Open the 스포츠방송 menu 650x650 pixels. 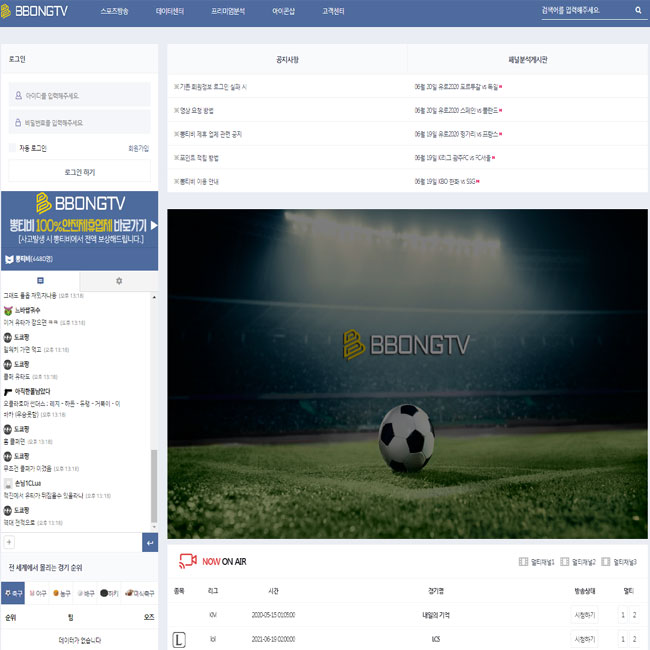tap(114, 11)
